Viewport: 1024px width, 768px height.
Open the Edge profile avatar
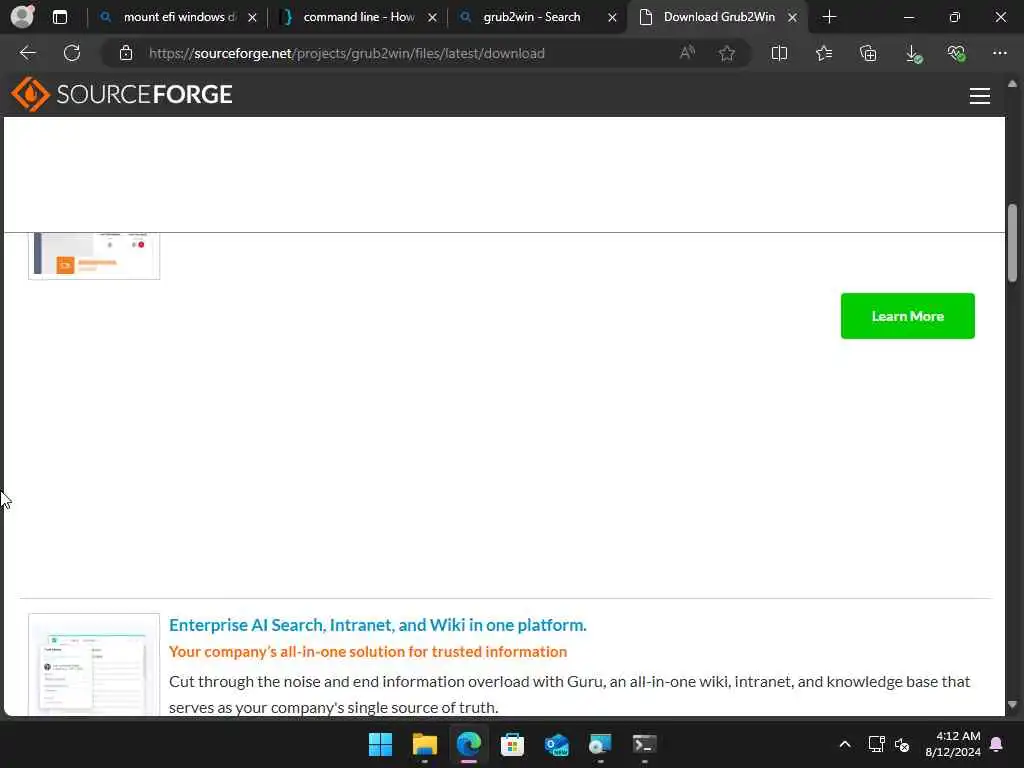(x=22, y=16)
